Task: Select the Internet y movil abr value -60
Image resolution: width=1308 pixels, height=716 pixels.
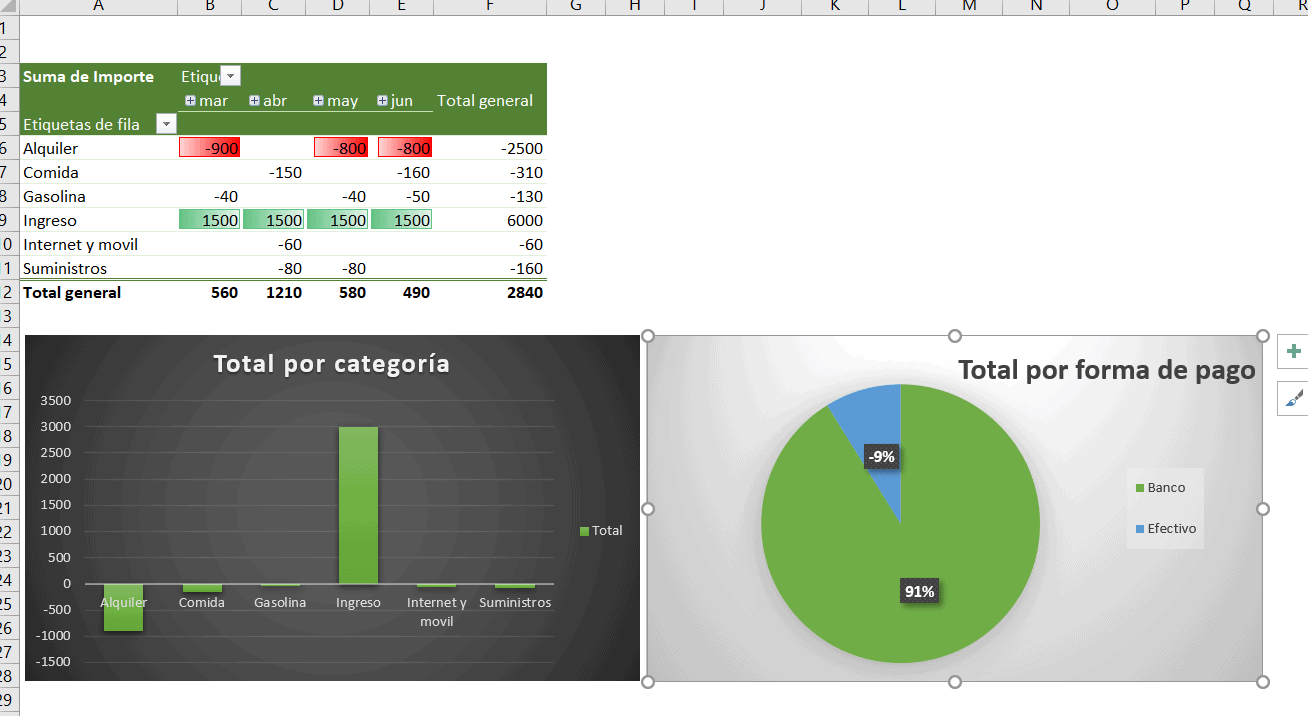Action: coord(273,244)
